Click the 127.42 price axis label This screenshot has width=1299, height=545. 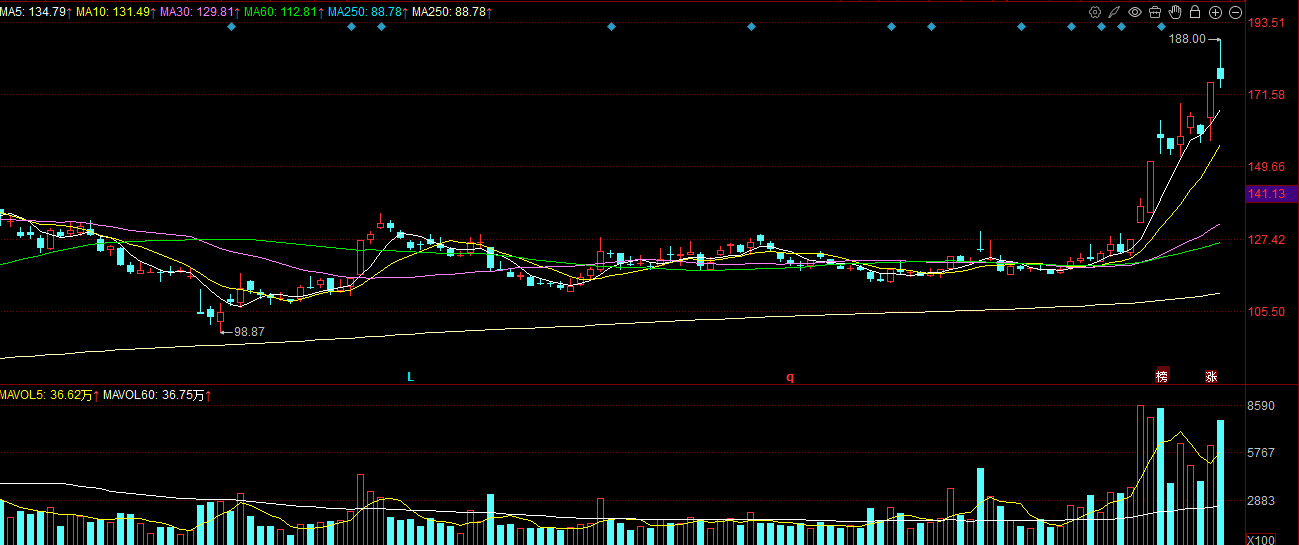click(x=1266, y=240)
